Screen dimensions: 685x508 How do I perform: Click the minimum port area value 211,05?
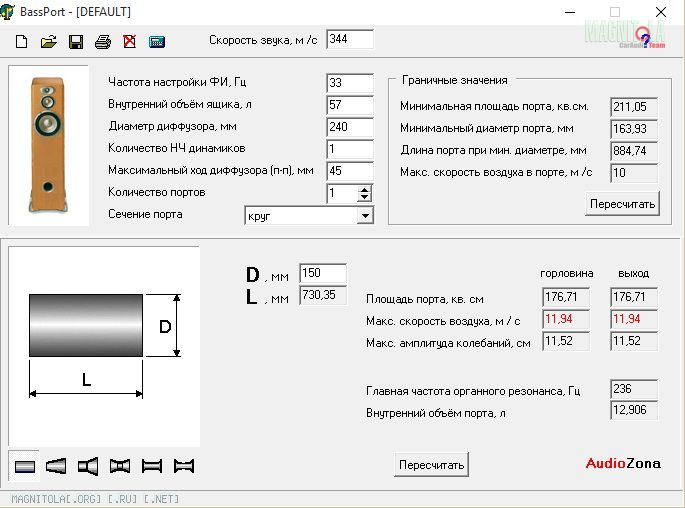(x=634, y=107)
